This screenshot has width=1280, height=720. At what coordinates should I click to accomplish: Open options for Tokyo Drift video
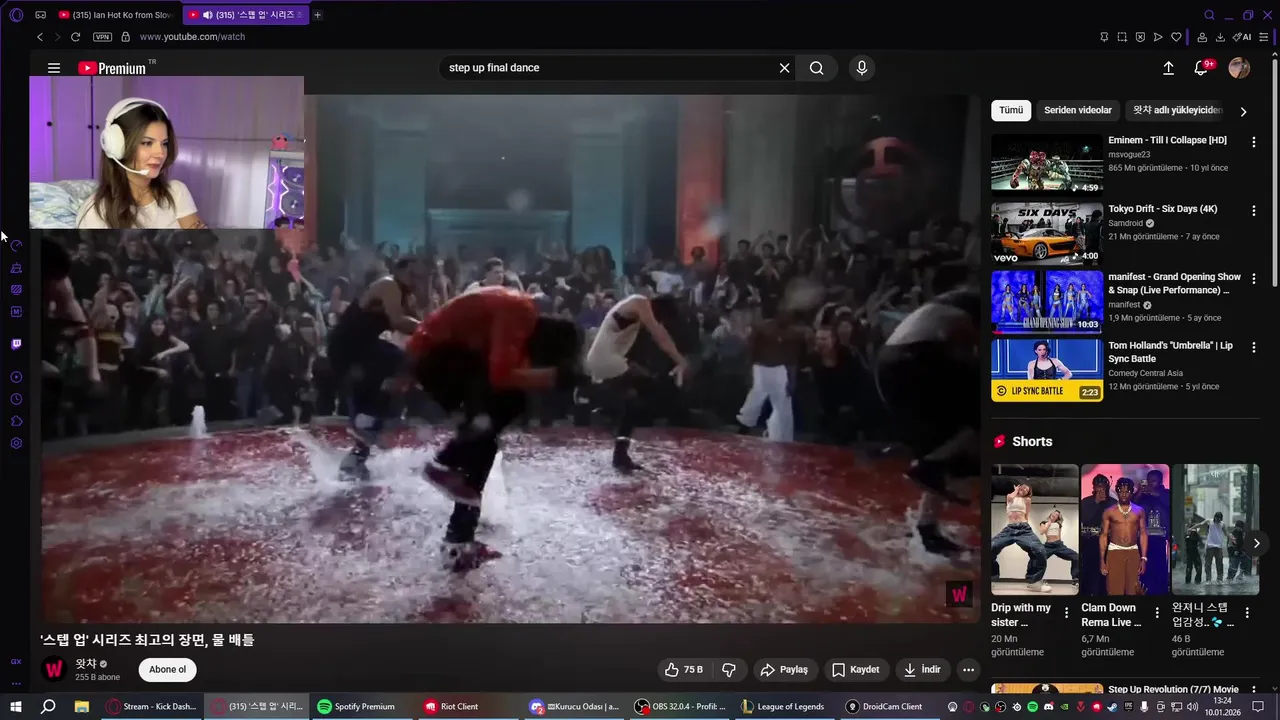(x=1253, y=210)
